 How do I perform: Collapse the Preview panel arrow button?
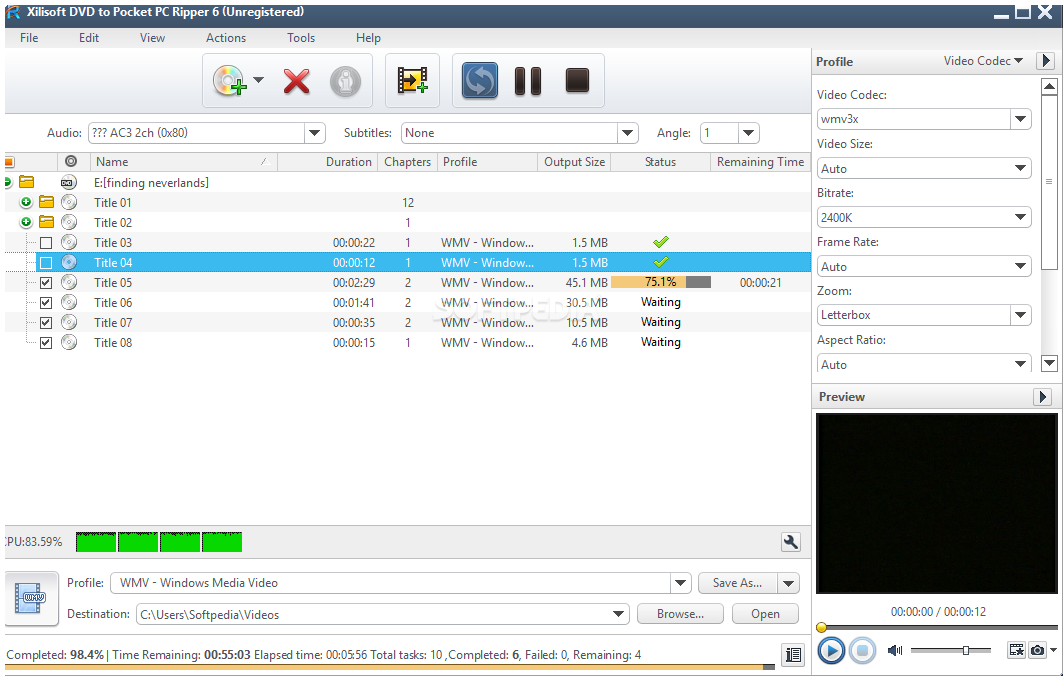(x=1042, y=397)
